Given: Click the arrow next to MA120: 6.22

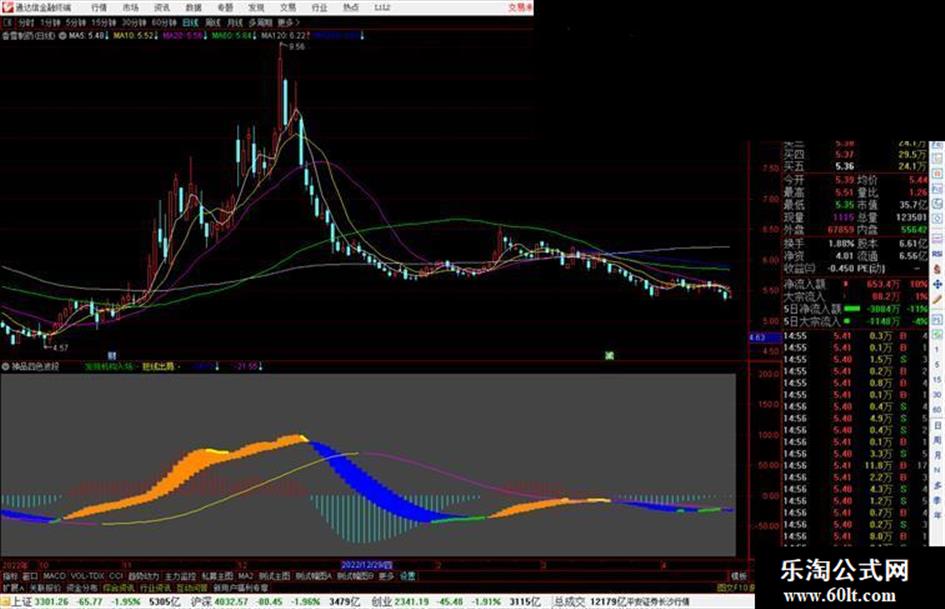Looking at the screenshot, I should tap(308, 36).
